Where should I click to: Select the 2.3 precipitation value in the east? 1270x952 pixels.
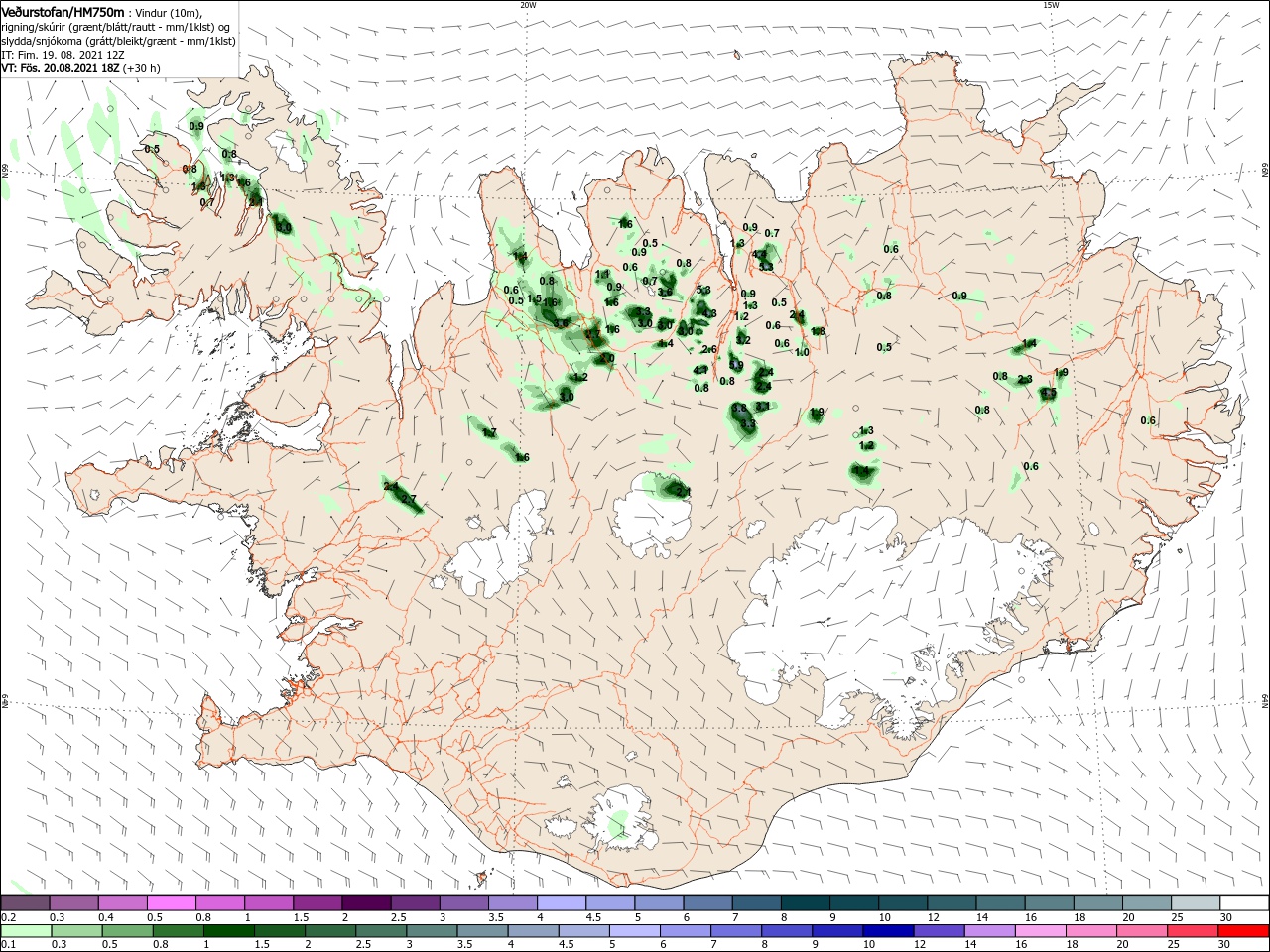point(1025,379)
